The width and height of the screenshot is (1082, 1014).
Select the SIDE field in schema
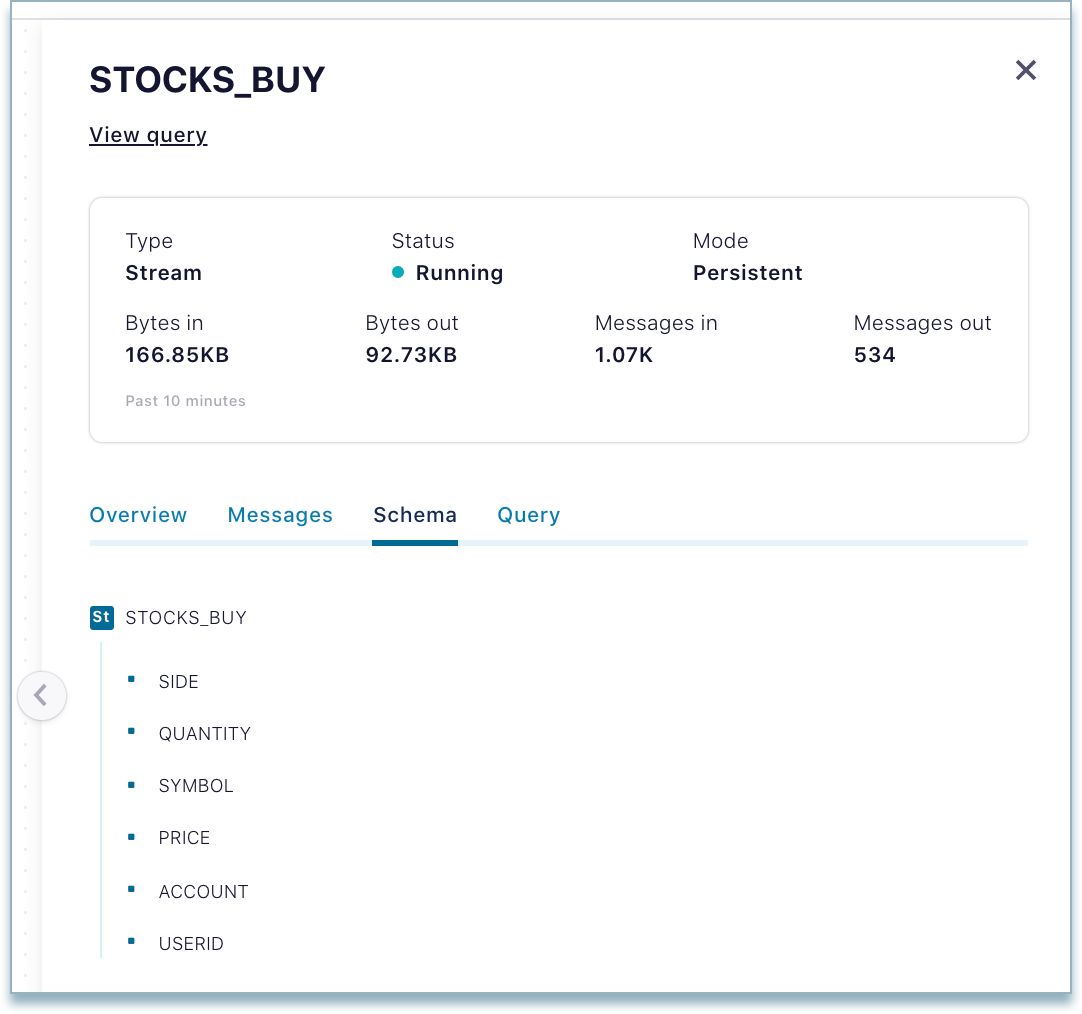(179, 682)
